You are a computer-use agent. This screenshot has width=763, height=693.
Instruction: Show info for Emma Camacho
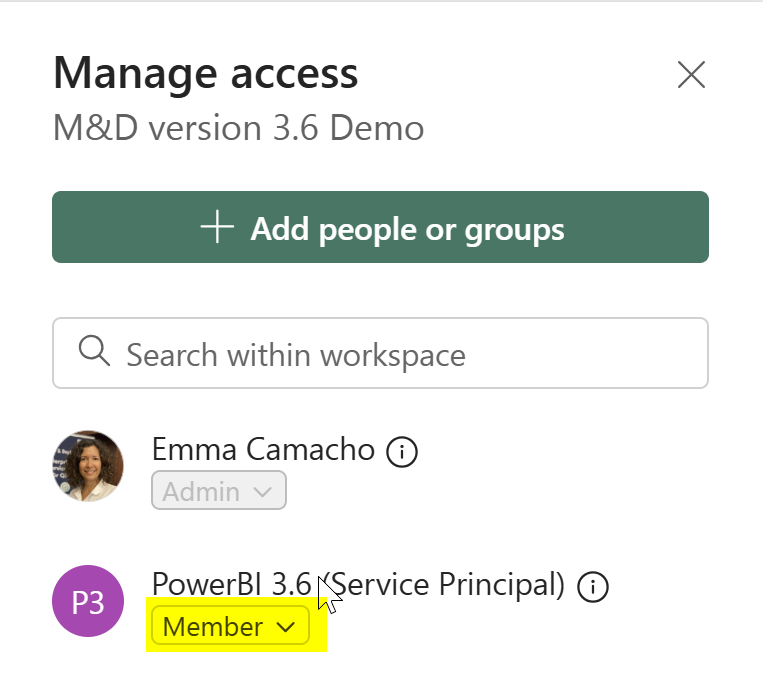tap(401, 452)
